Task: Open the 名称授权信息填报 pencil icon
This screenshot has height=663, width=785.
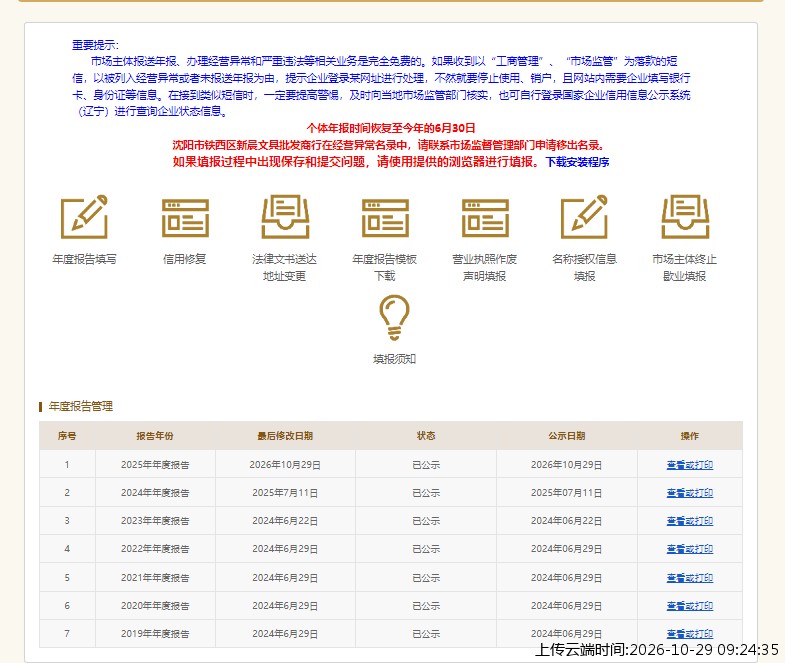Action: tap(584, 217)
